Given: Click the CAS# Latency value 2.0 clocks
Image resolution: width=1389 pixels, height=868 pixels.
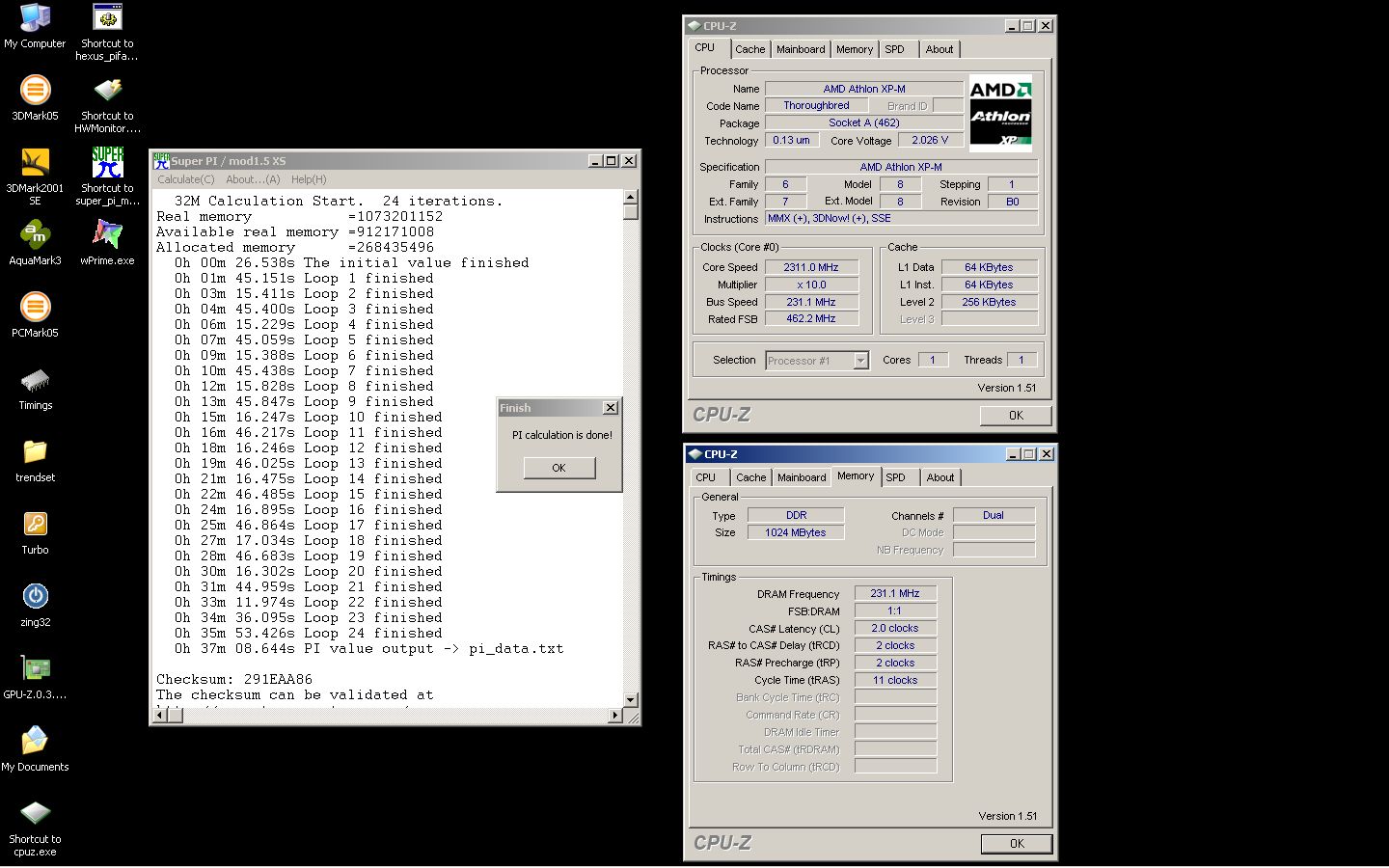Looking at the screenshot, I should click(895, 628).
